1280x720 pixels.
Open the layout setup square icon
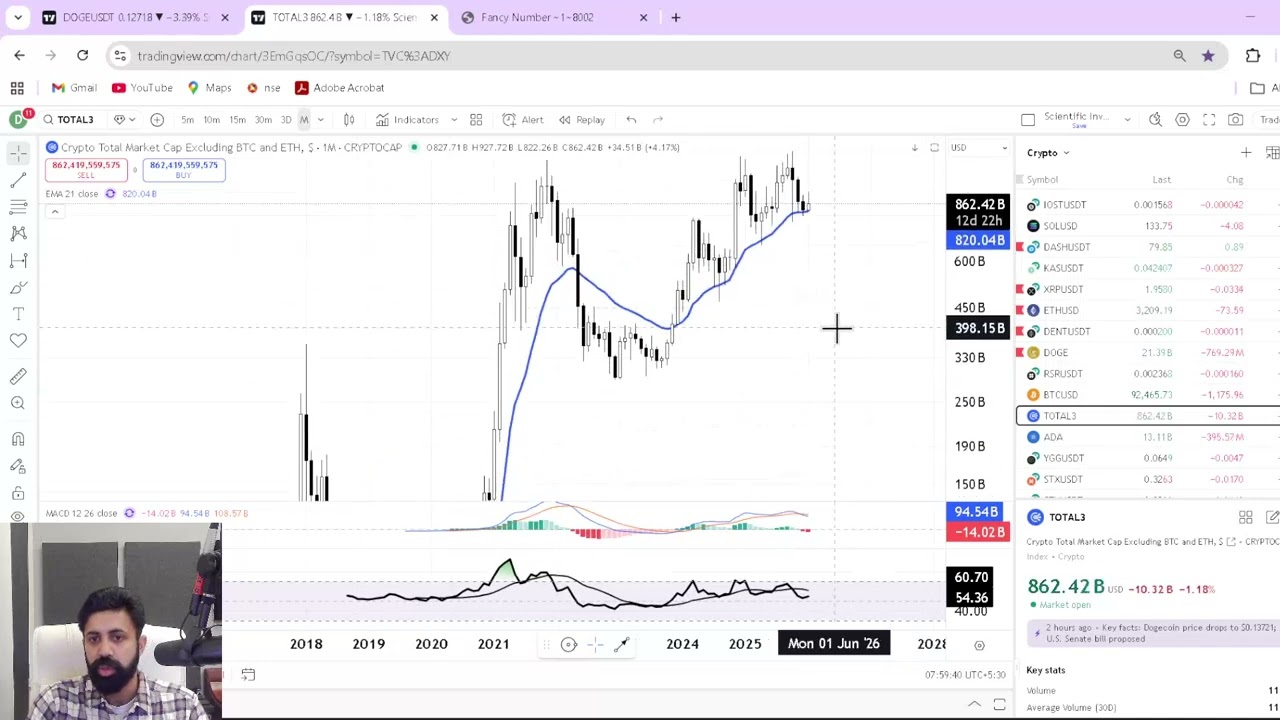[1028, 120]
